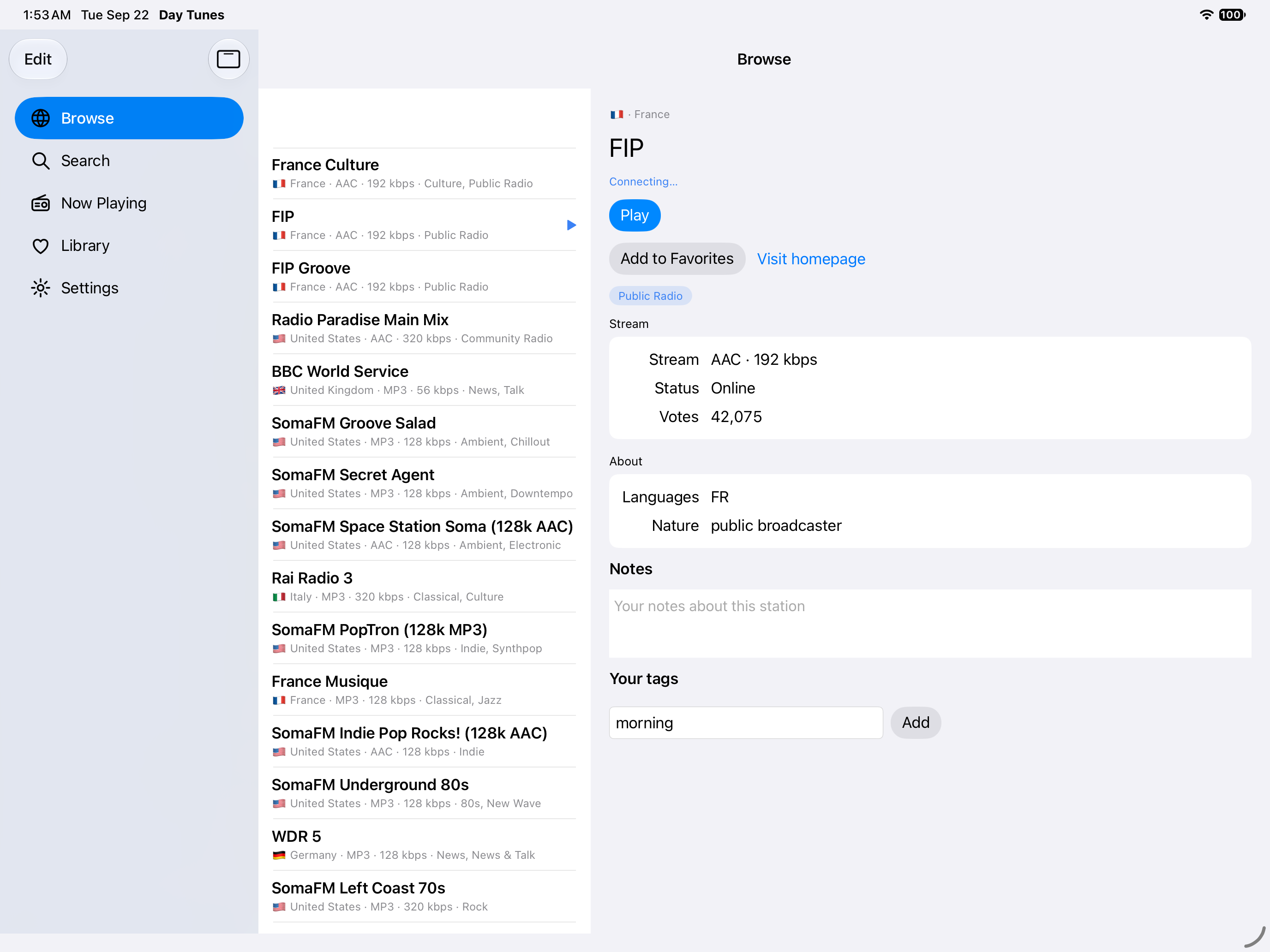Select FIP Groove station
The width and height of the screenshot is (1270, 952).
[x=424, y=277]
